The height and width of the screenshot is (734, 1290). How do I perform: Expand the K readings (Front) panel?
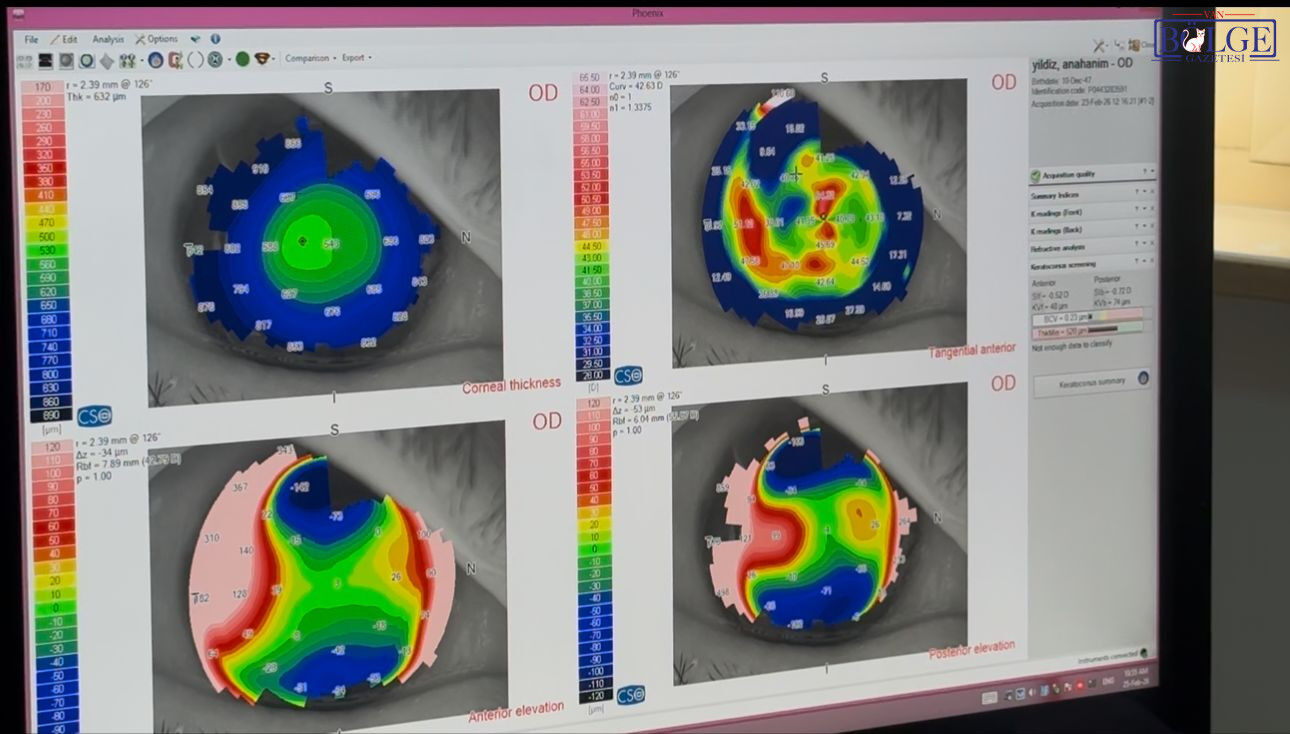tap(1092, 212)
